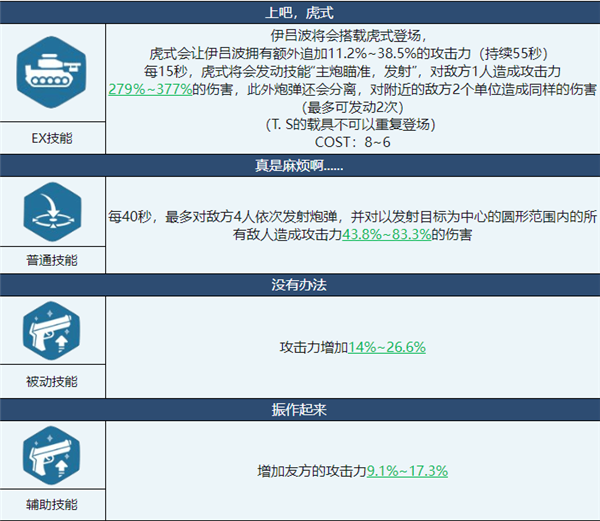Select the 真是麻烦啊...... skill header
The width and height of the screenshot is (600, 521).
point(300,165)
